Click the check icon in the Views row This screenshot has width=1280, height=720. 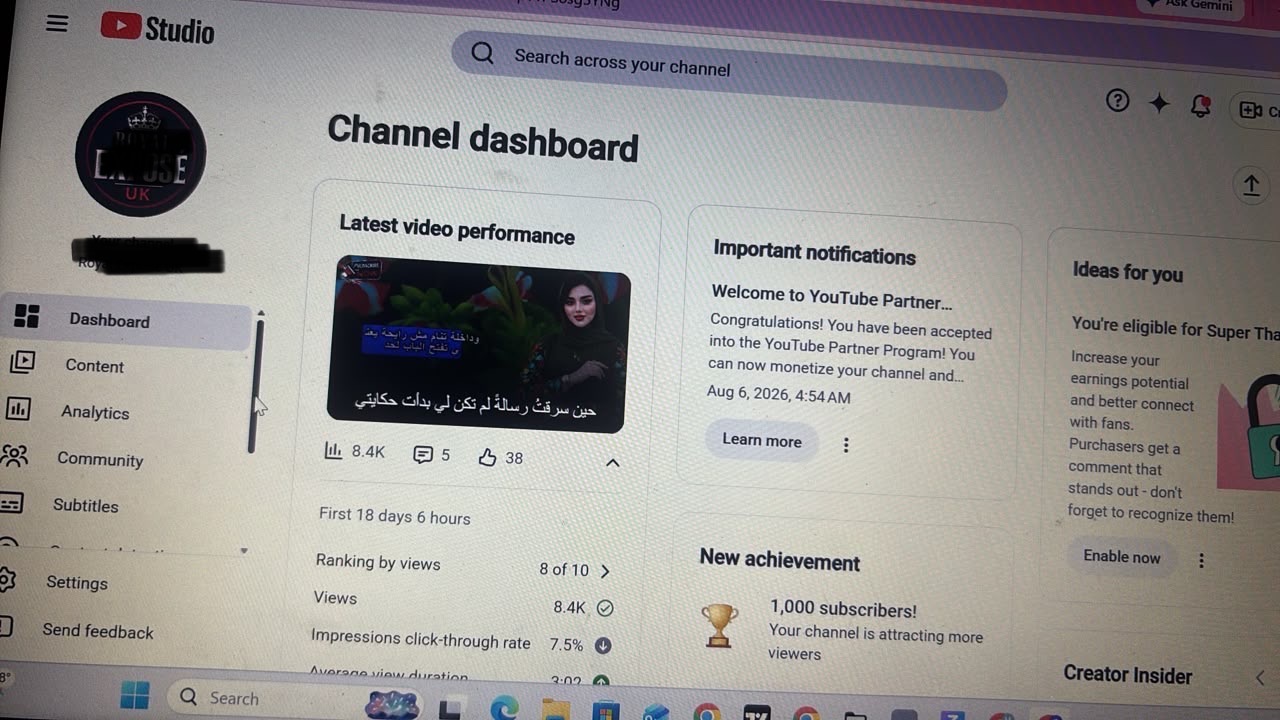604,607
